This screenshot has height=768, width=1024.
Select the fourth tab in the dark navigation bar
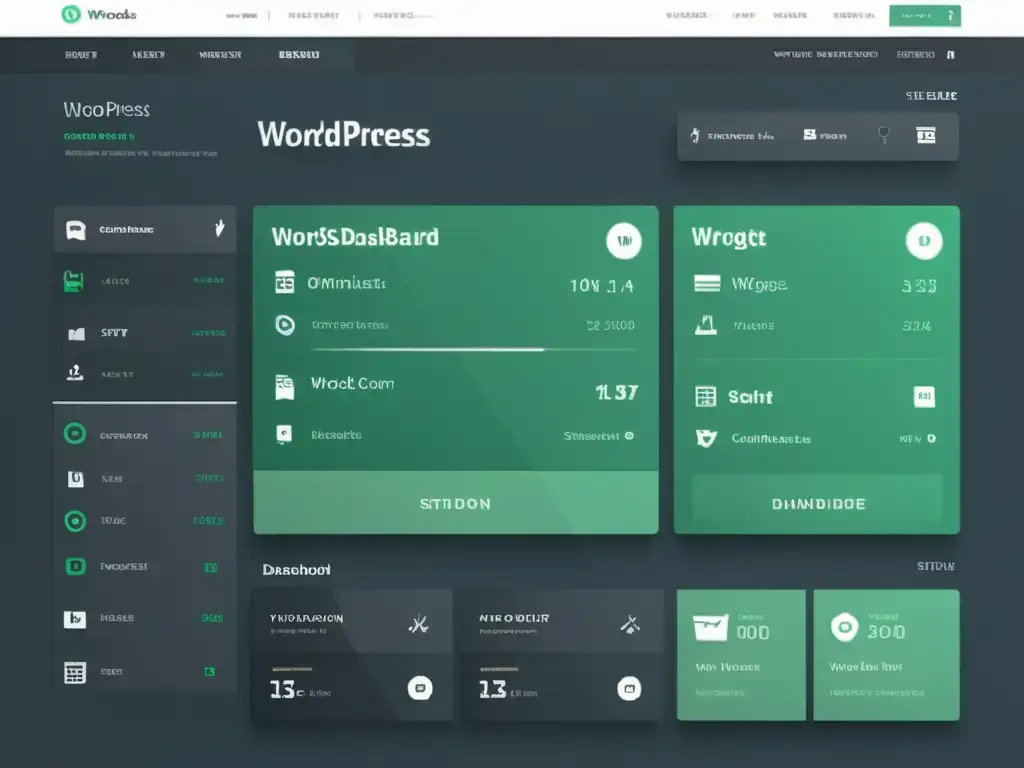coord(299,55)
